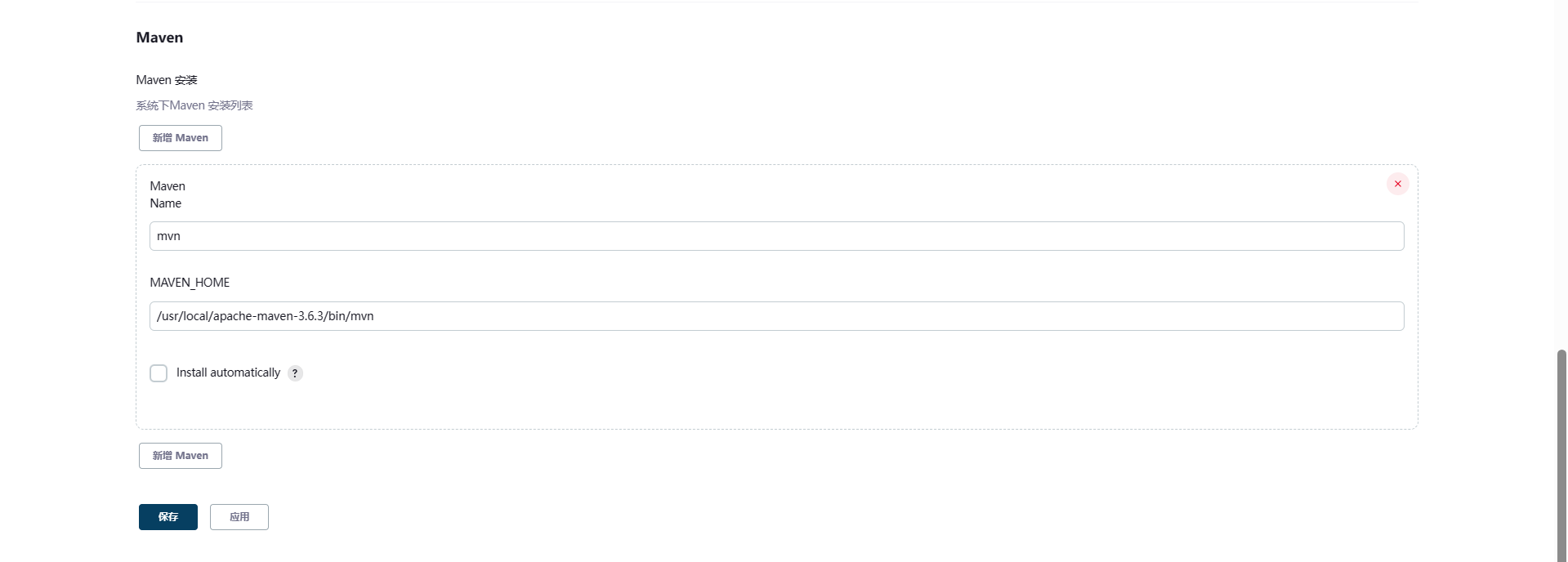This screenshot has height=562, width=1568.
Task: Delete the mvn Maven installation with red X
Action: [1397, 184]
